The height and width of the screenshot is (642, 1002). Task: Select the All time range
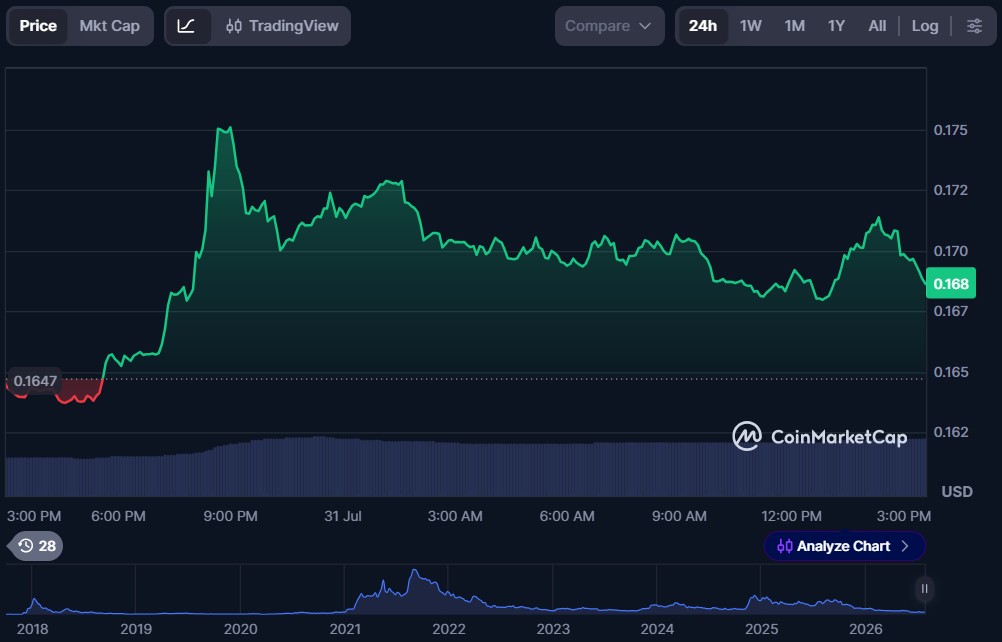877,26
